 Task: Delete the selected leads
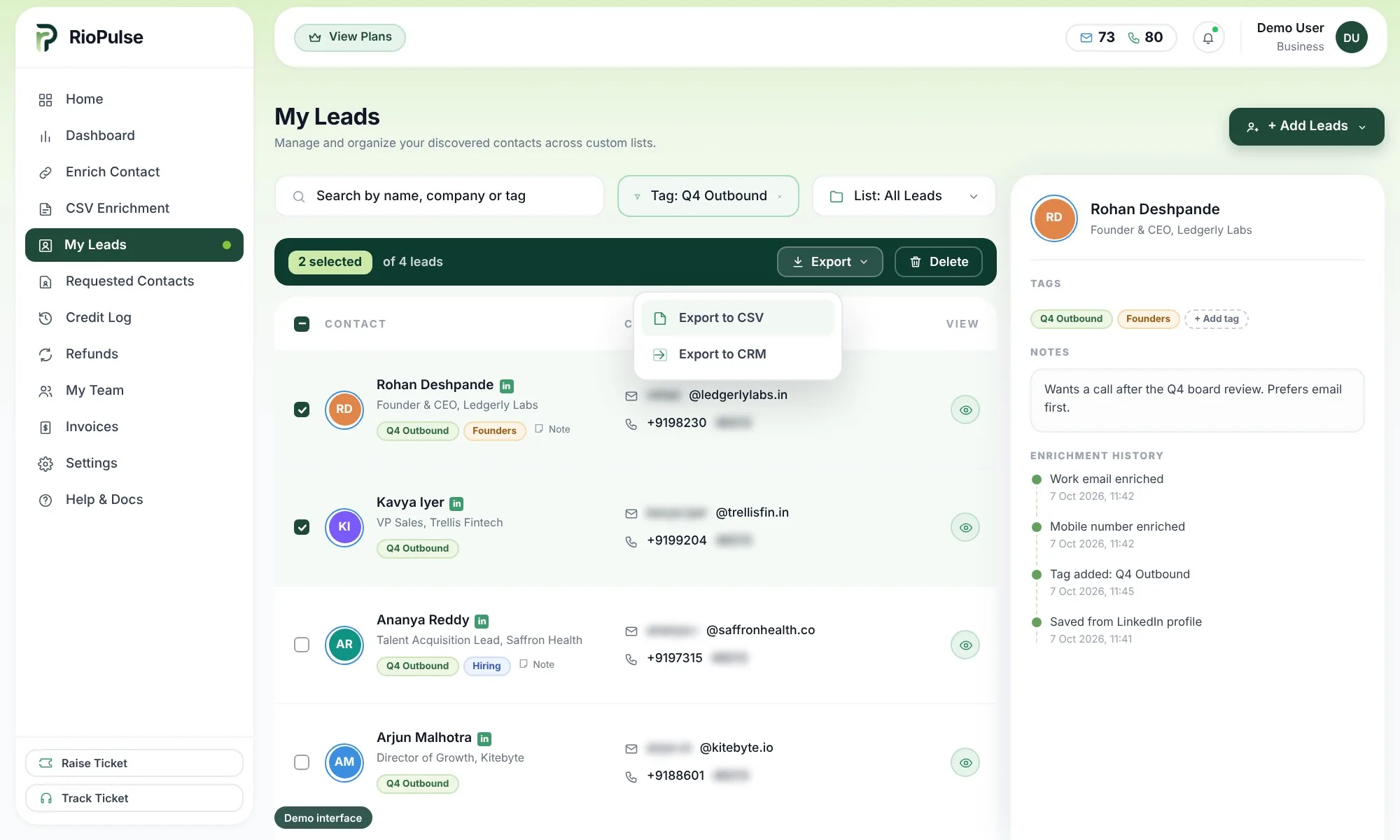938,262
